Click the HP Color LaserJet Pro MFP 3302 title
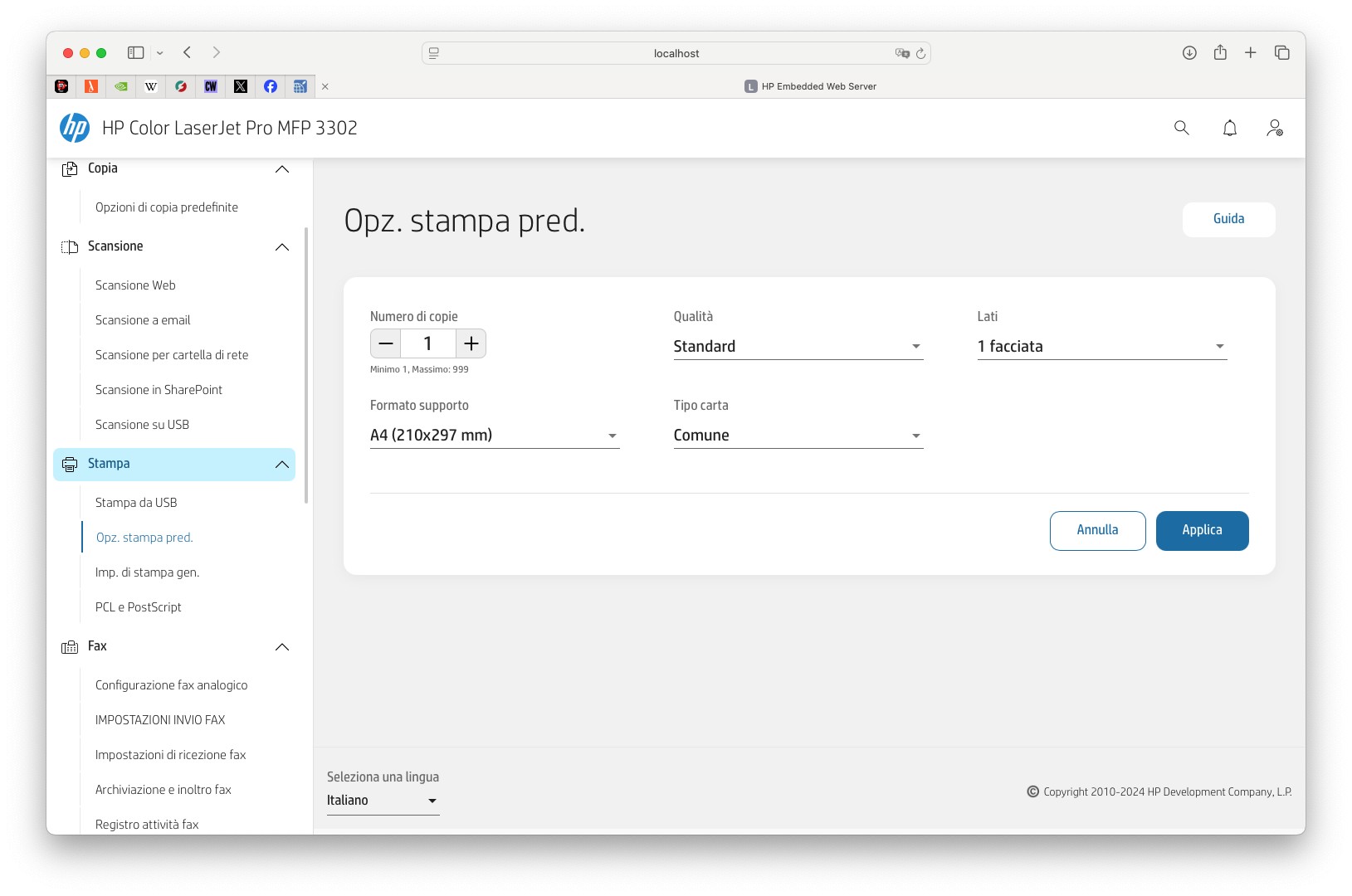This screenshot has width=1352, height=896. coord(230,128)
